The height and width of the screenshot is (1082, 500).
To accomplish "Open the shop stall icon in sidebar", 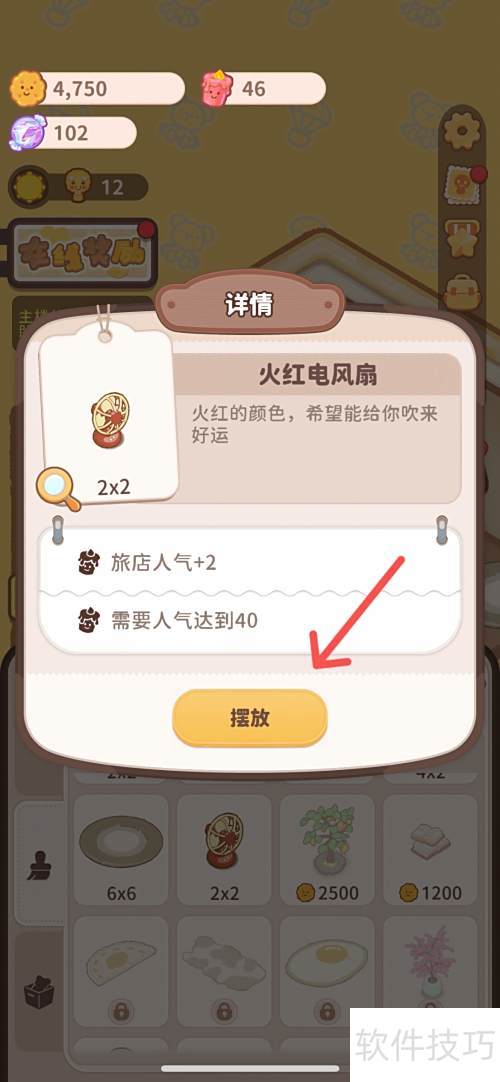I will [463, 239].
